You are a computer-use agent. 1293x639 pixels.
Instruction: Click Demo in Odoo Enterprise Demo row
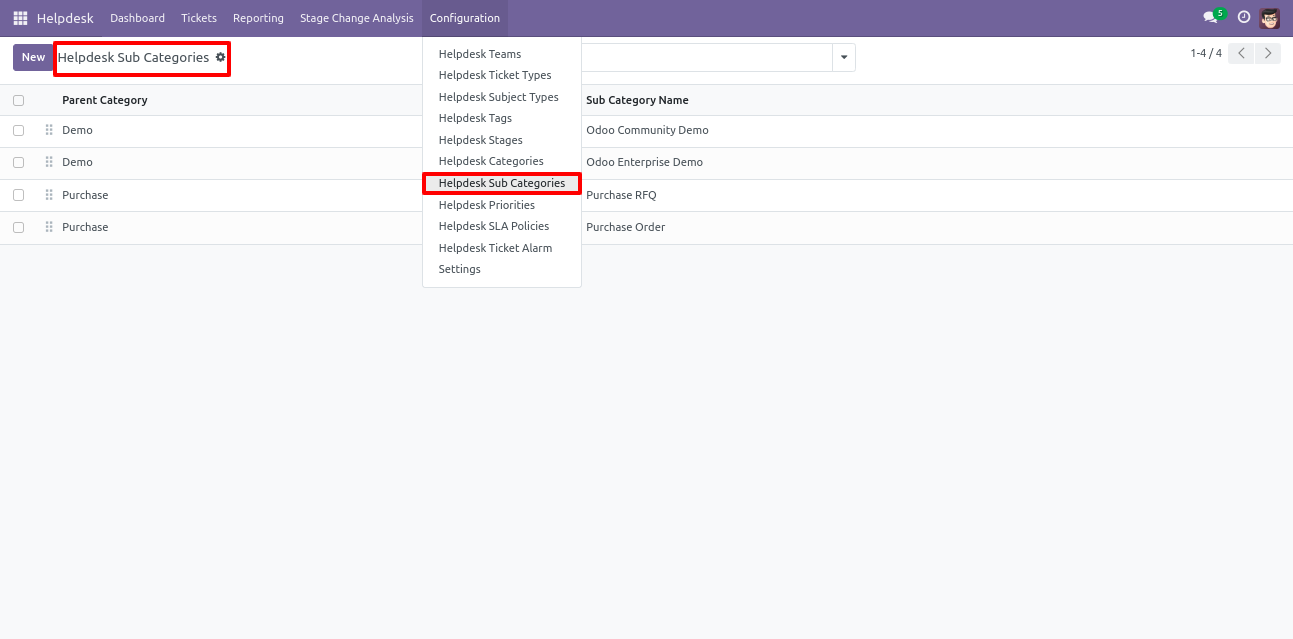pyautogui.click(x=77, y=162)
